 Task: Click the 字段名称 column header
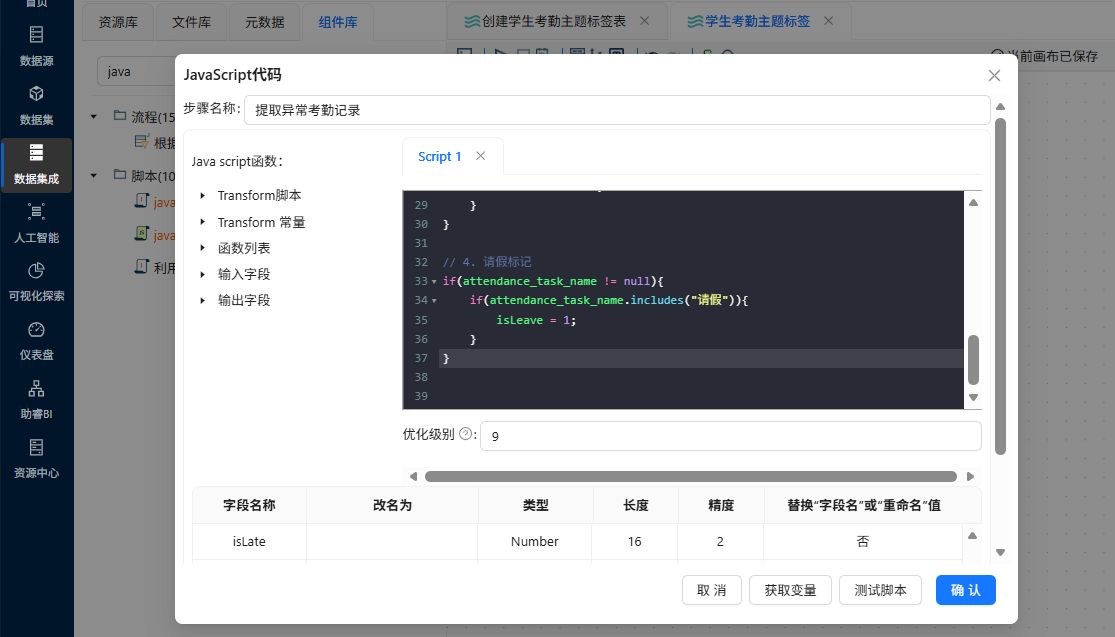click(249, 505)
